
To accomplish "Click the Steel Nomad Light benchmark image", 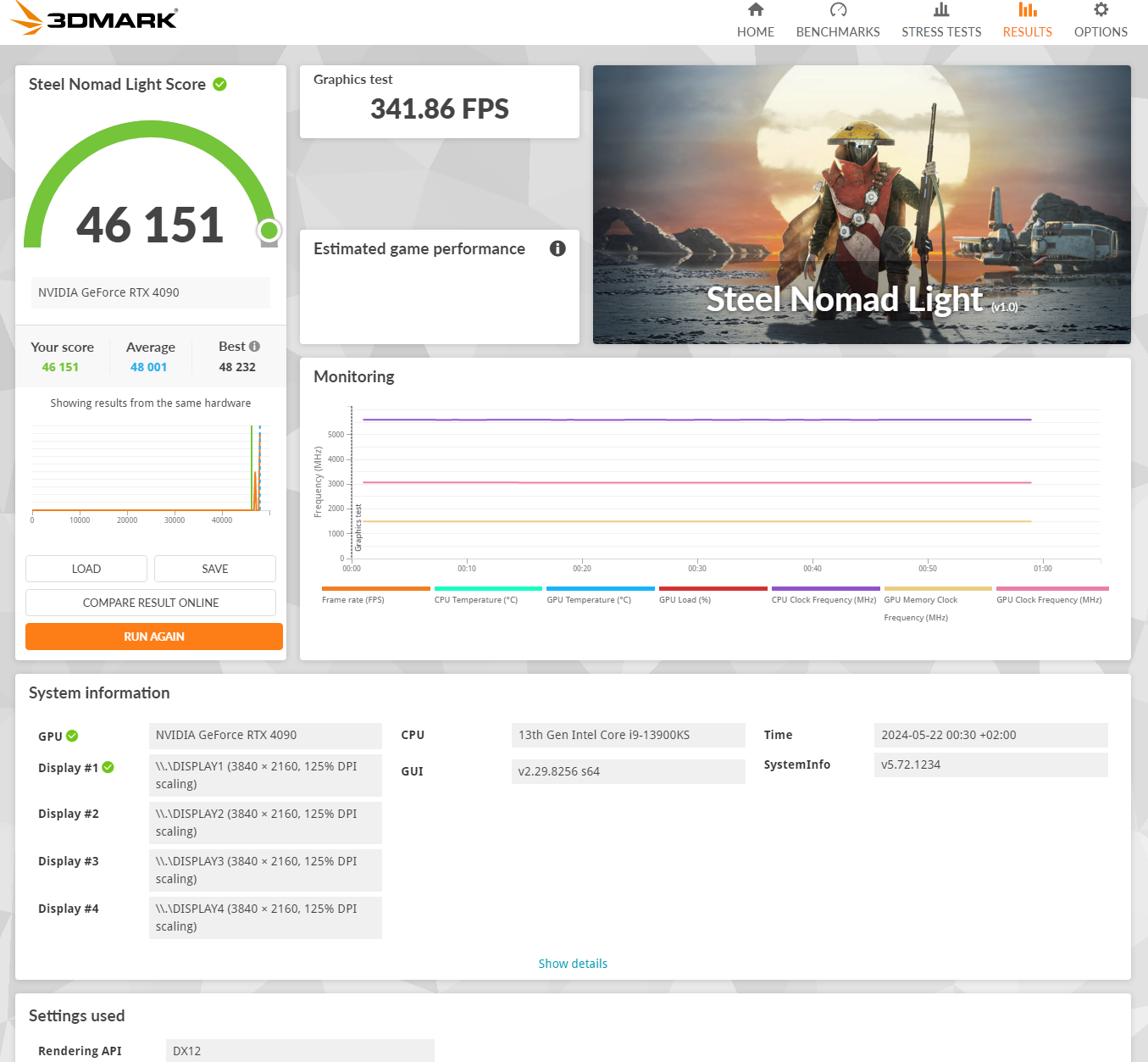I will coord(862,204).
